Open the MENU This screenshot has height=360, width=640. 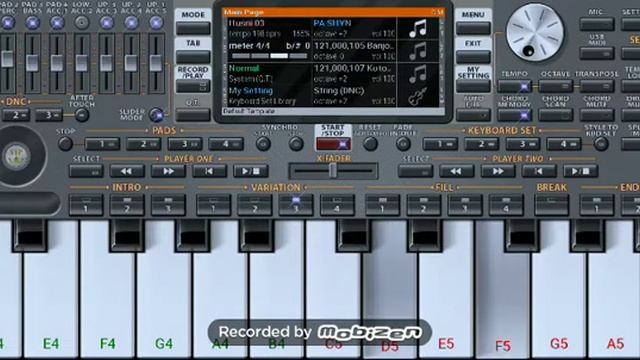tap(473, 28)
